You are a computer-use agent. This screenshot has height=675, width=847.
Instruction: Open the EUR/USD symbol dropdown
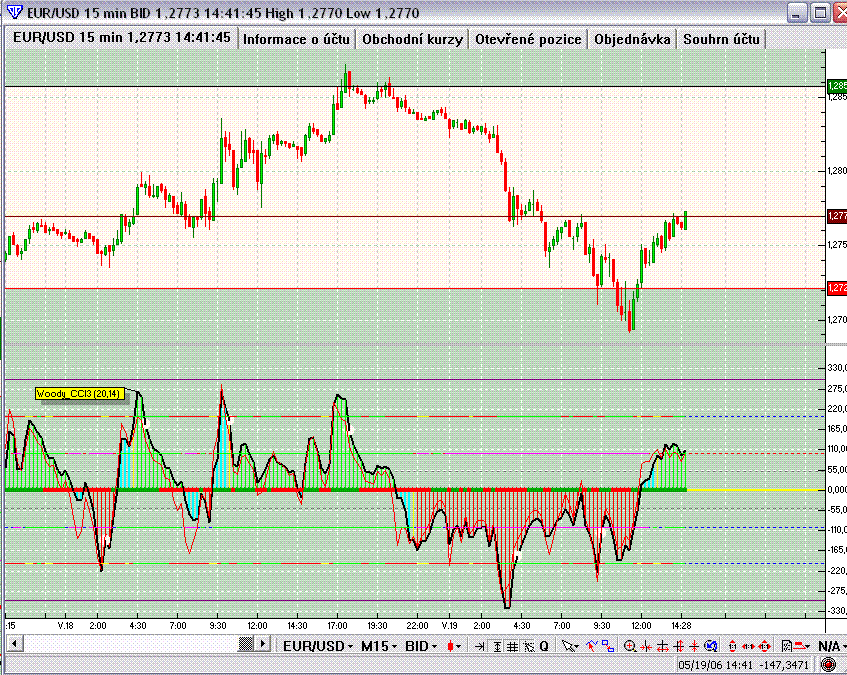(x=318, y=646)
